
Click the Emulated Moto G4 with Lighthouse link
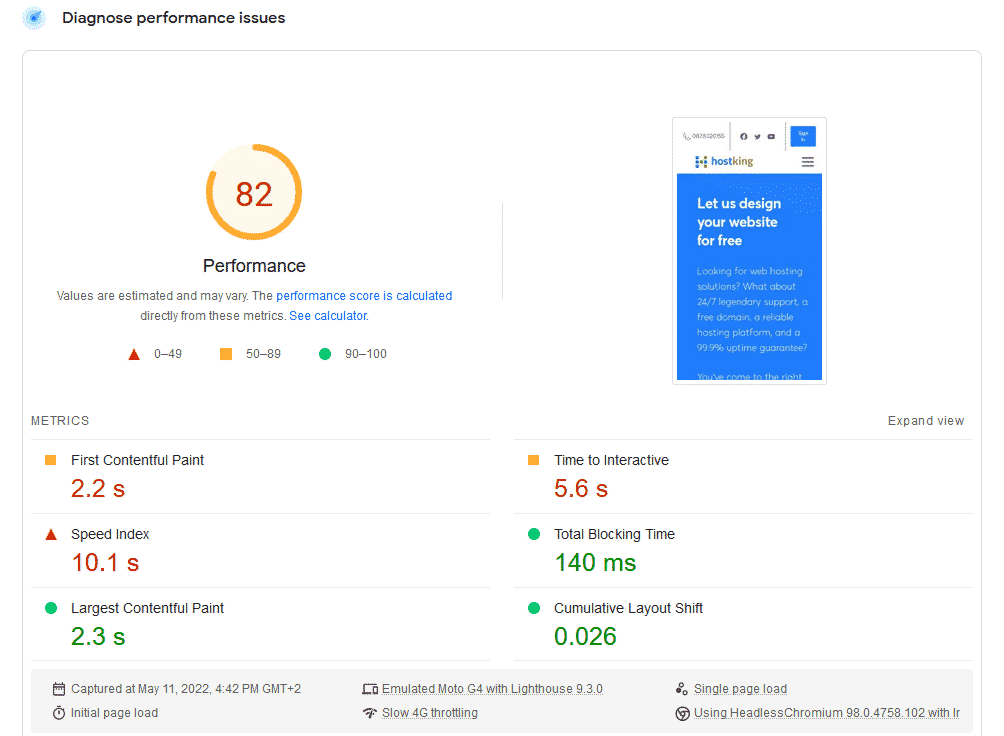[492, 689]
